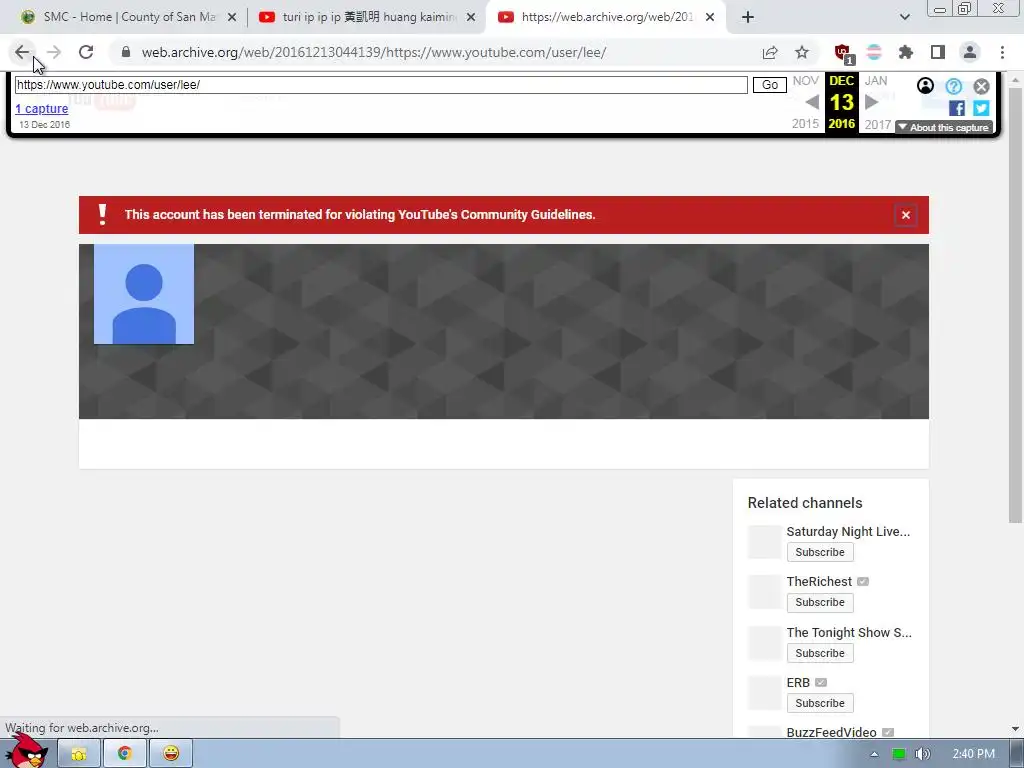The width and height of the screenshot is (1024, 768).
Task: Subscribe to ERB channel
Action: point(820,703)
